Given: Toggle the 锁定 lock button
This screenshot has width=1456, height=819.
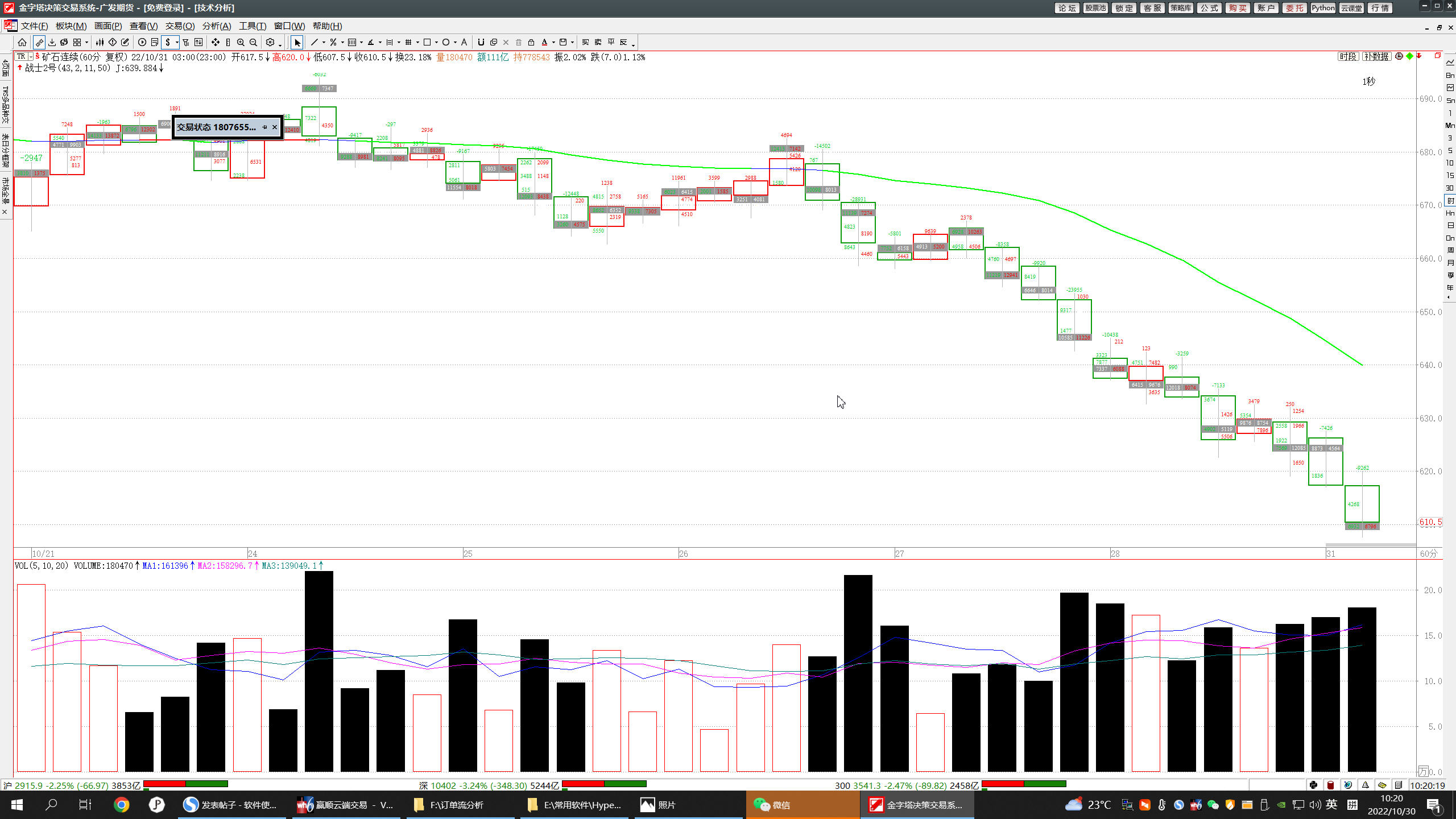Looking at the screenshot, I should tap(1124, 8).
